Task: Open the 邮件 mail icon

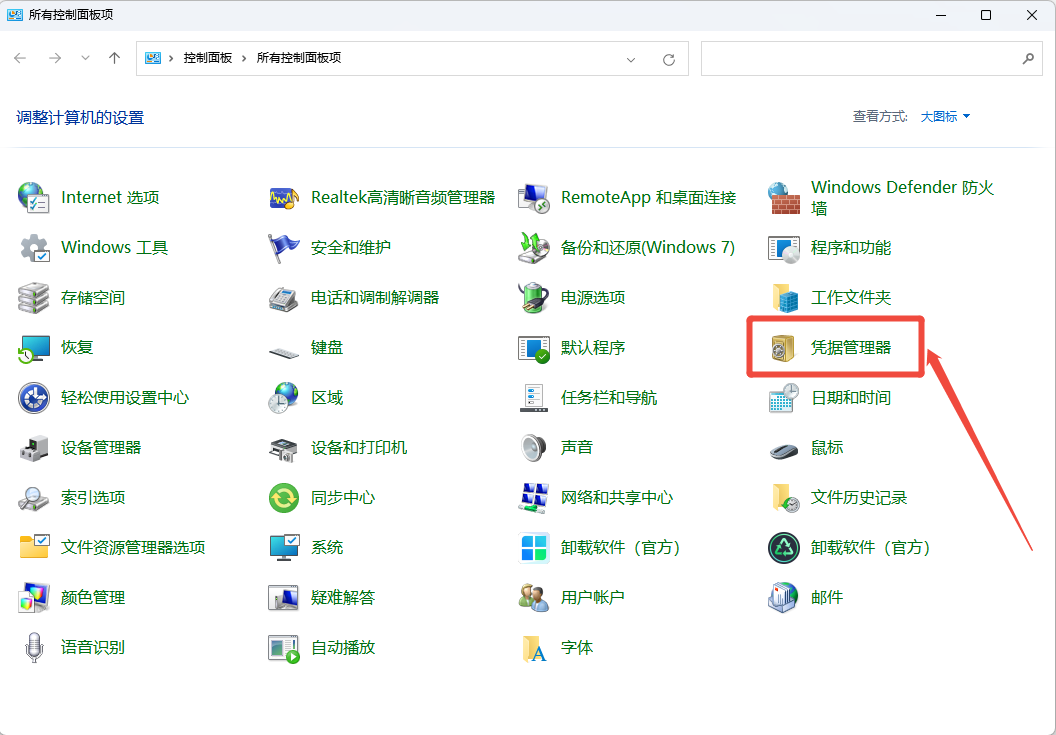Action: click(784, 598)
